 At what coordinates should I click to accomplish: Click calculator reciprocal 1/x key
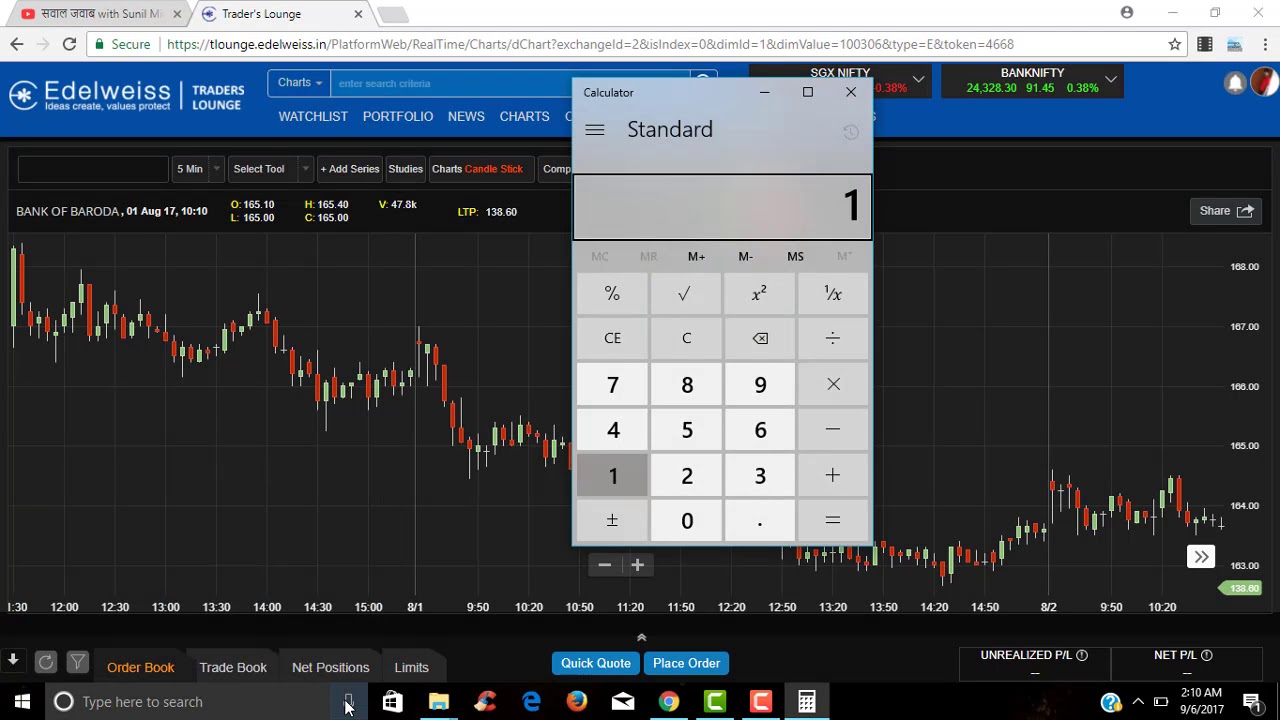(x=833, y=294)
